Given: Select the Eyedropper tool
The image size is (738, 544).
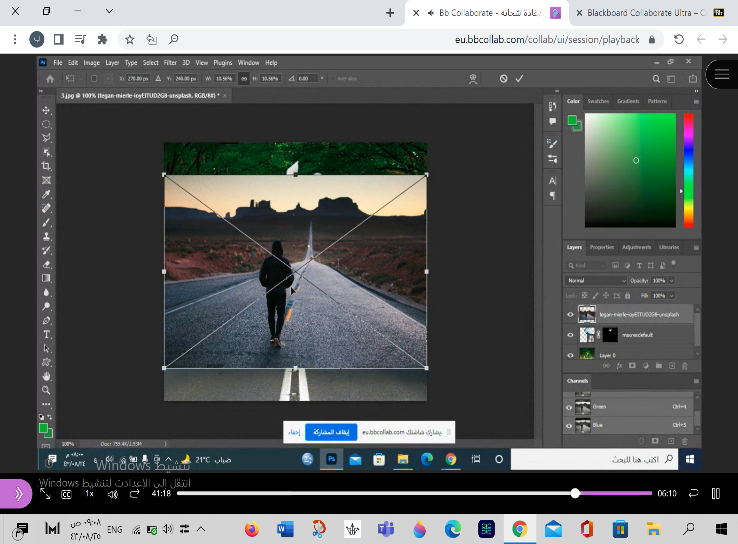Looking at the screenshot, I should 46,194.
